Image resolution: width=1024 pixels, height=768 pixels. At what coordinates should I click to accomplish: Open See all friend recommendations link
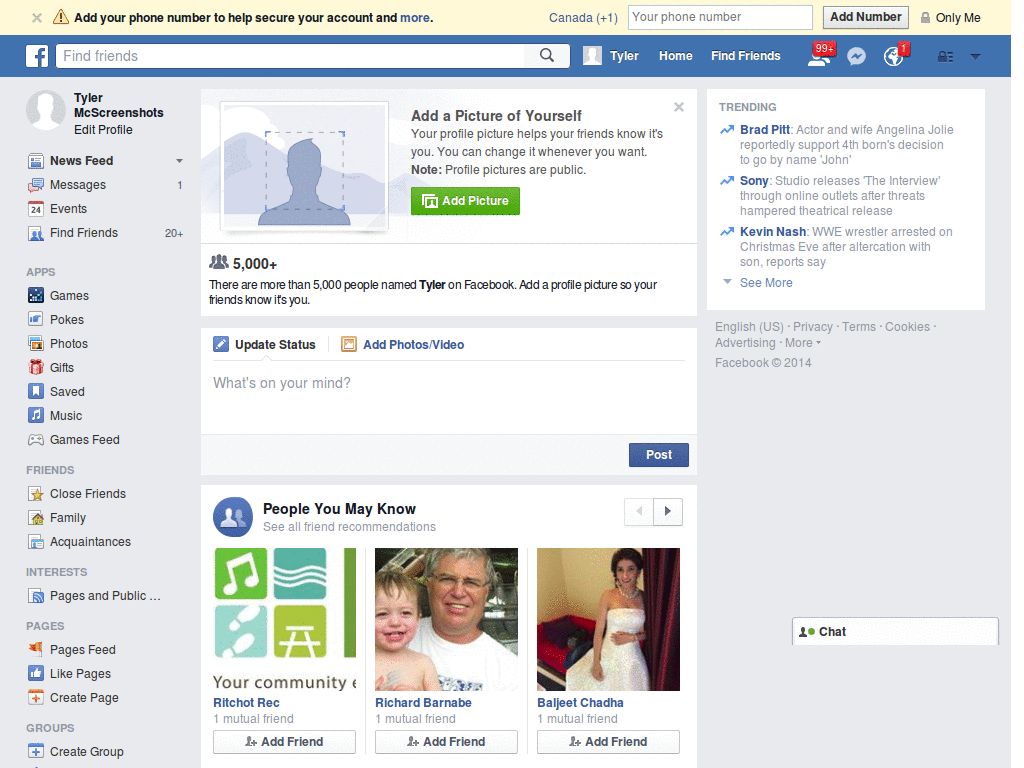tap(349, 527)
